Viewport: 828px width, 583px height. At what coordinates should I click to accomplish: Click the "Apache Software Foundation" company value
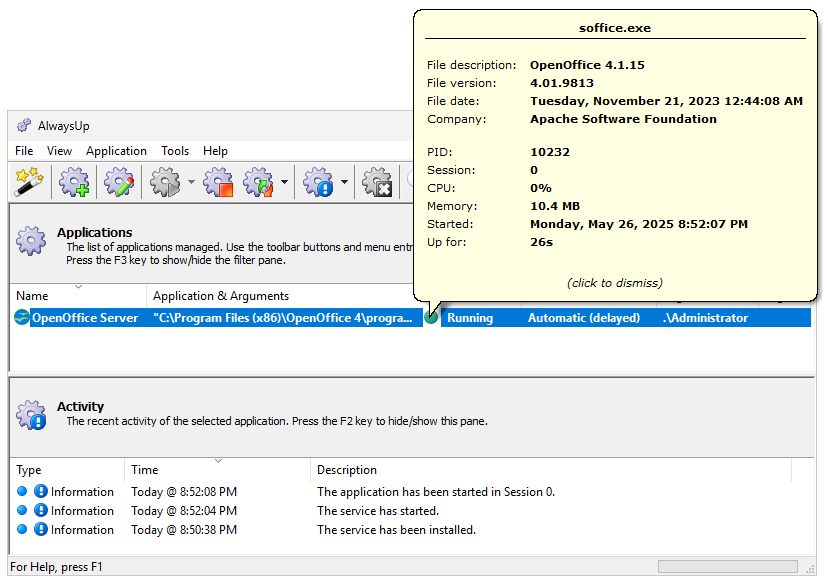pos(623,119)
